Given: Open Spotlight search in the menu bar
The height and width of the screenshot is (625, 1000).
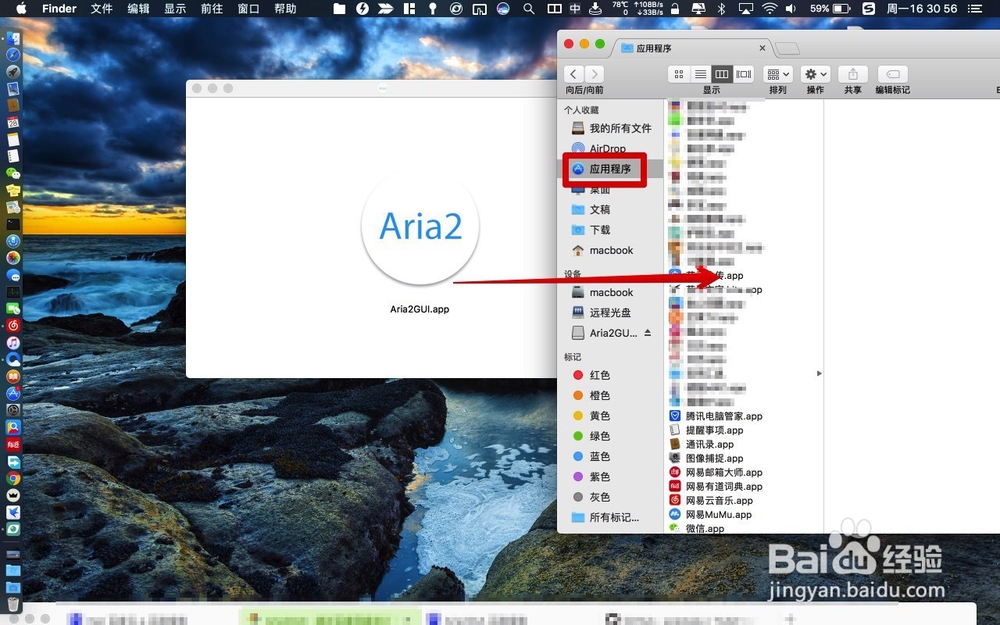Looking at the screenshot, I should (x=529, y=8).
